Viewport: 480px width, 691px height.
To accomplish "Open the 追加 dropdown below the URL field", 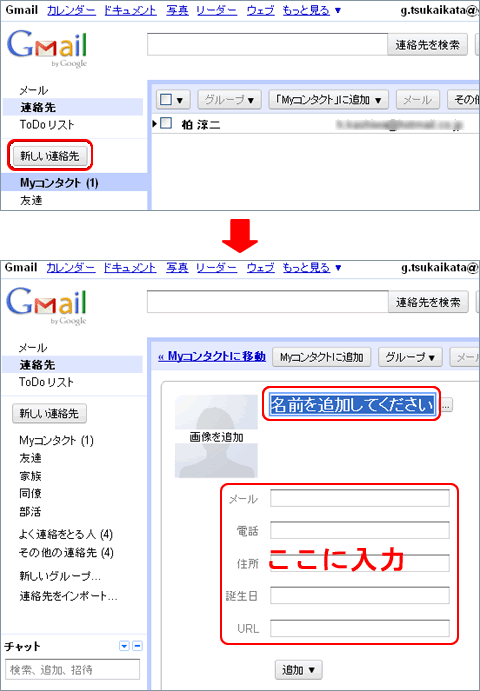I will (x=299, y=670).
